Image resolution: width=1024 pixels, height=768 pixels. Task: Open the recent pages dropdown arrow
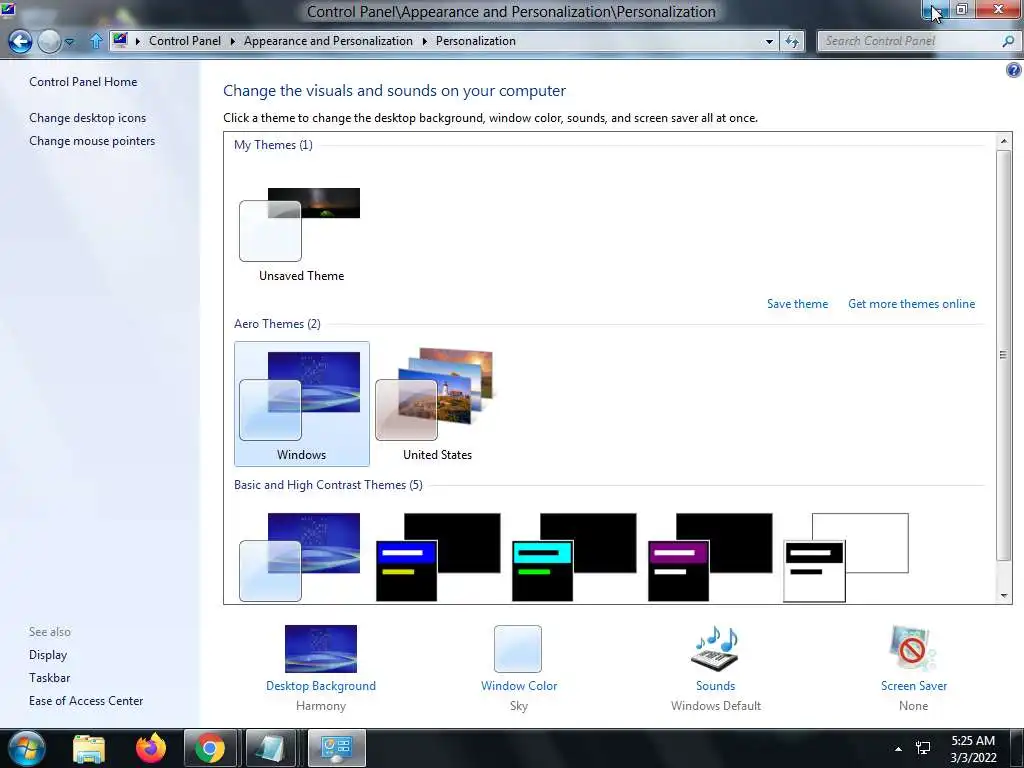point(69,42)
